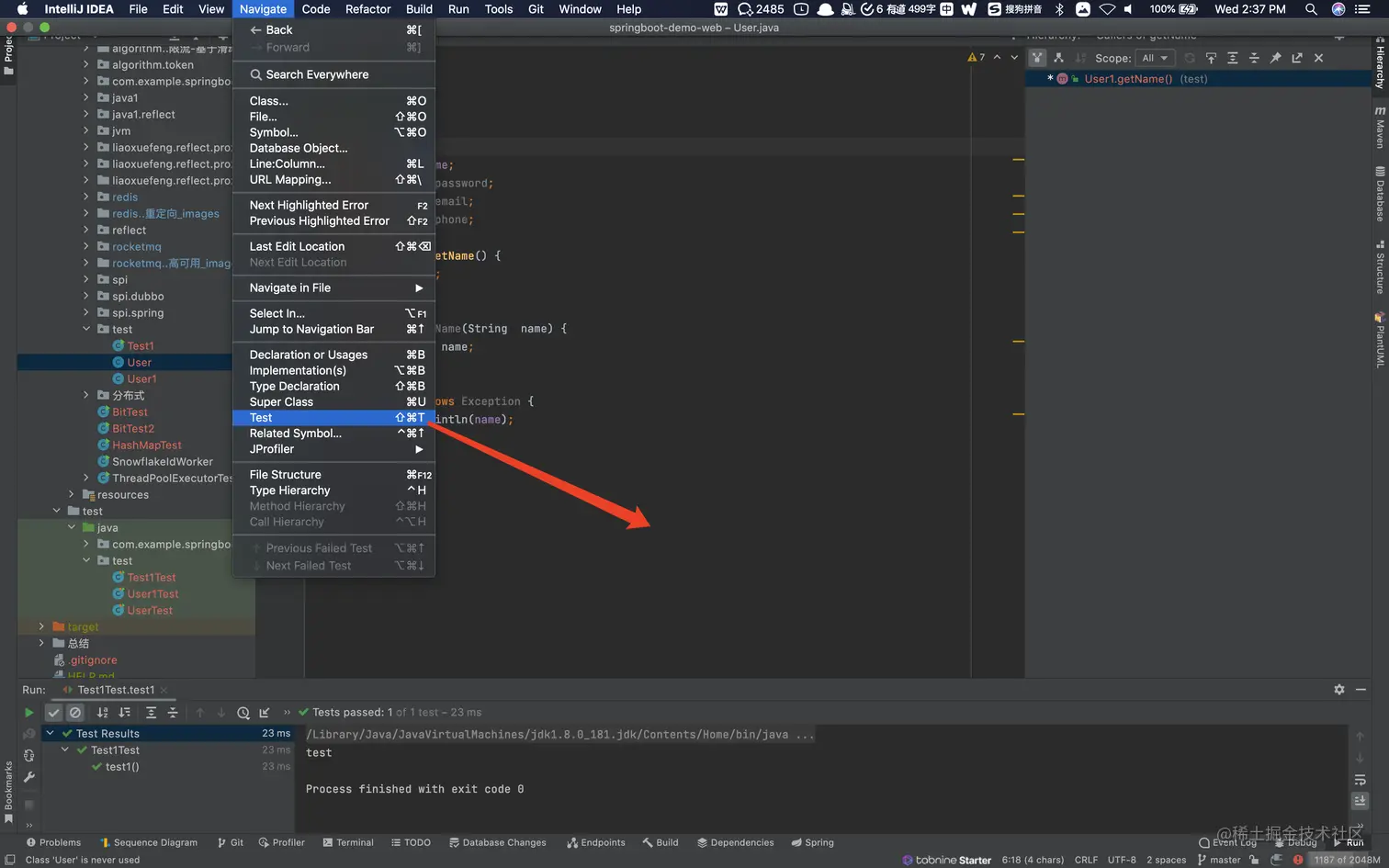Viewport: 1389px width, 868px height.
Task: Choose Test from the Navigate menu
Action: pos(334,418)
